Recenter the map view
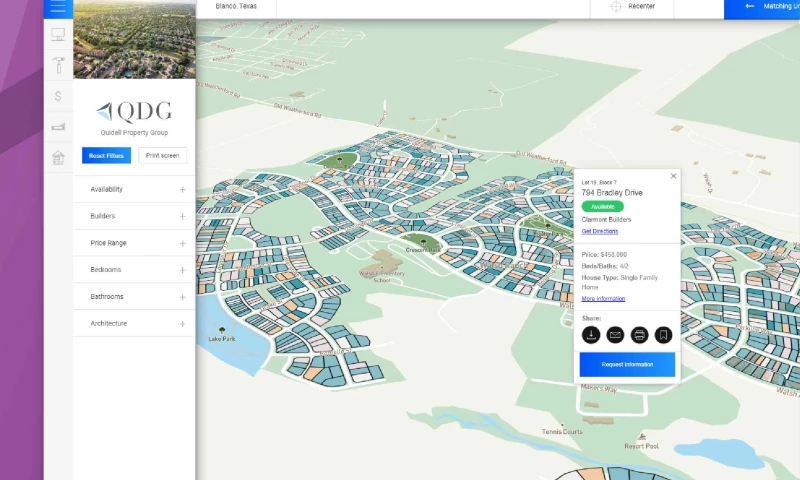 coord(632,7)
